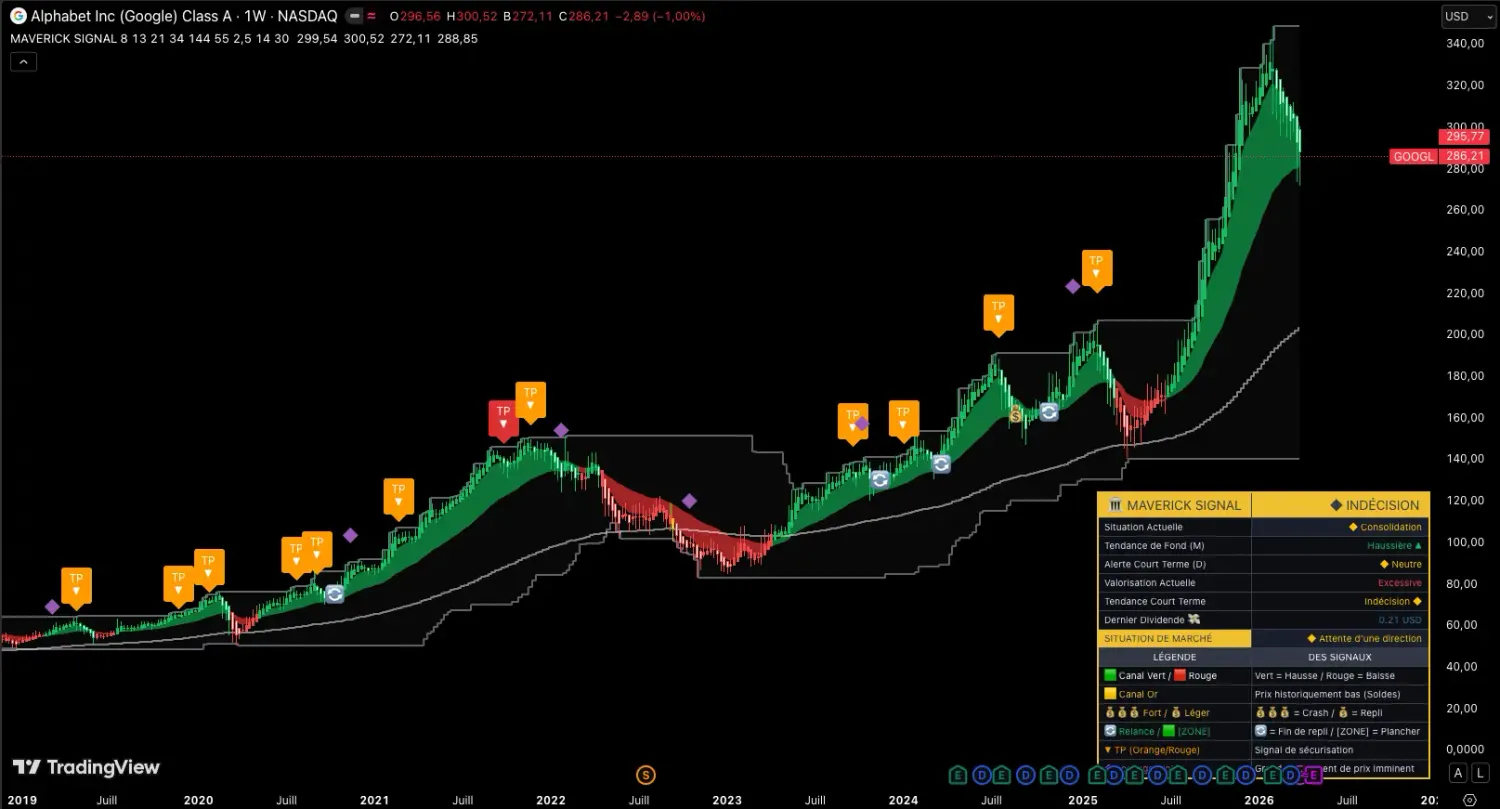
Task: Click the purple diamond in late 2022 downtrend
Action: point(689,501)
